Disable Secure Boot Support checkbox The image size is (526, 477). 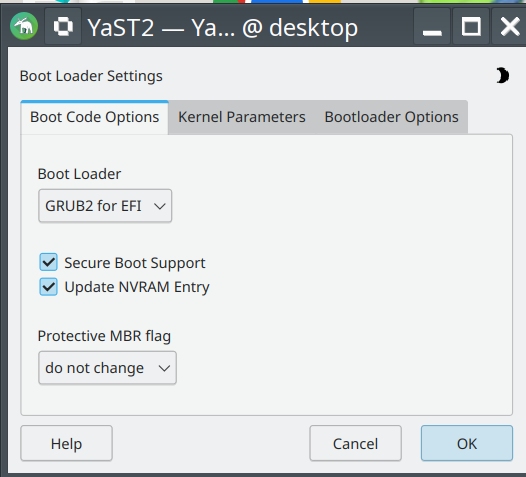point(49,262)
